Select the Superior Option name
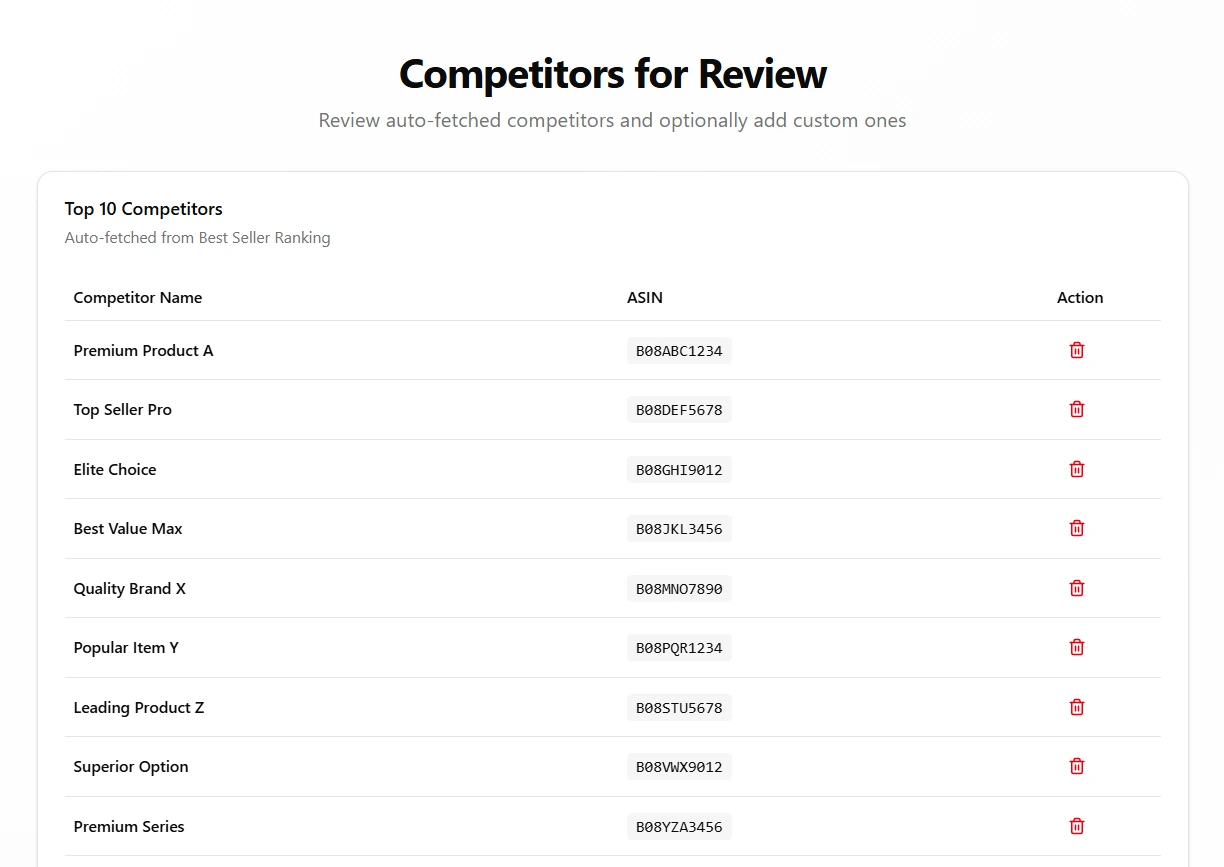This screenshot has width=1224, height=867. click(x=131, y=766)
